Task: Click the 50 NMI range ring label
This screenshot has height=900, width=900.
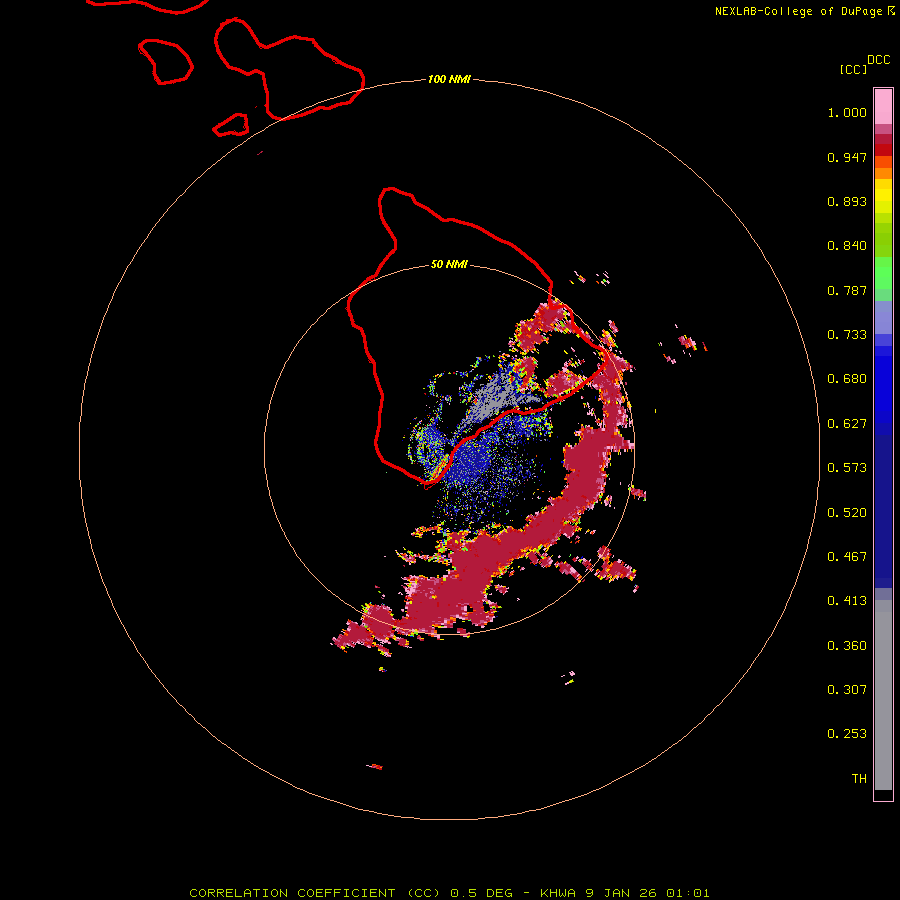Action: point(449,264)
